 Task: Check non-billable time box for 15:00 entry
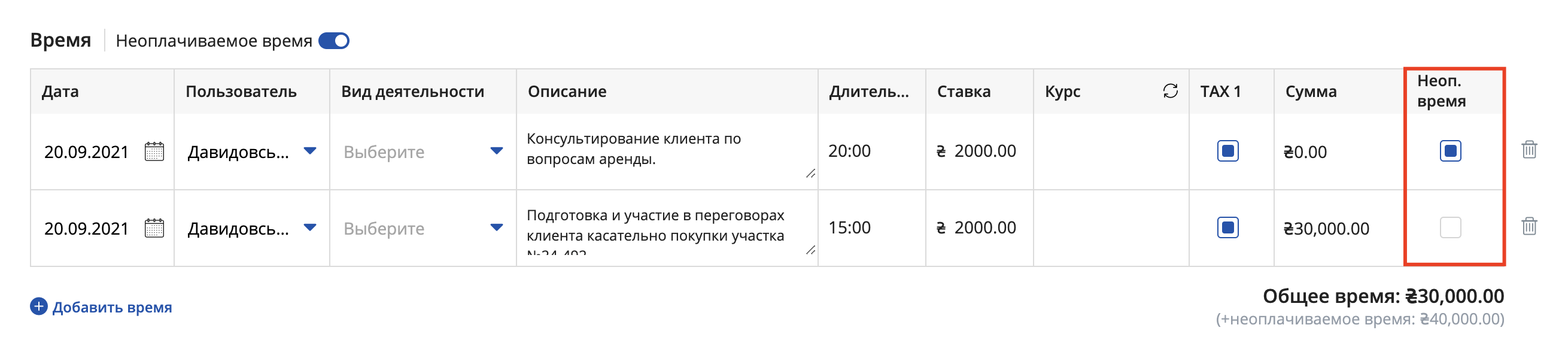coord(1451,227)
